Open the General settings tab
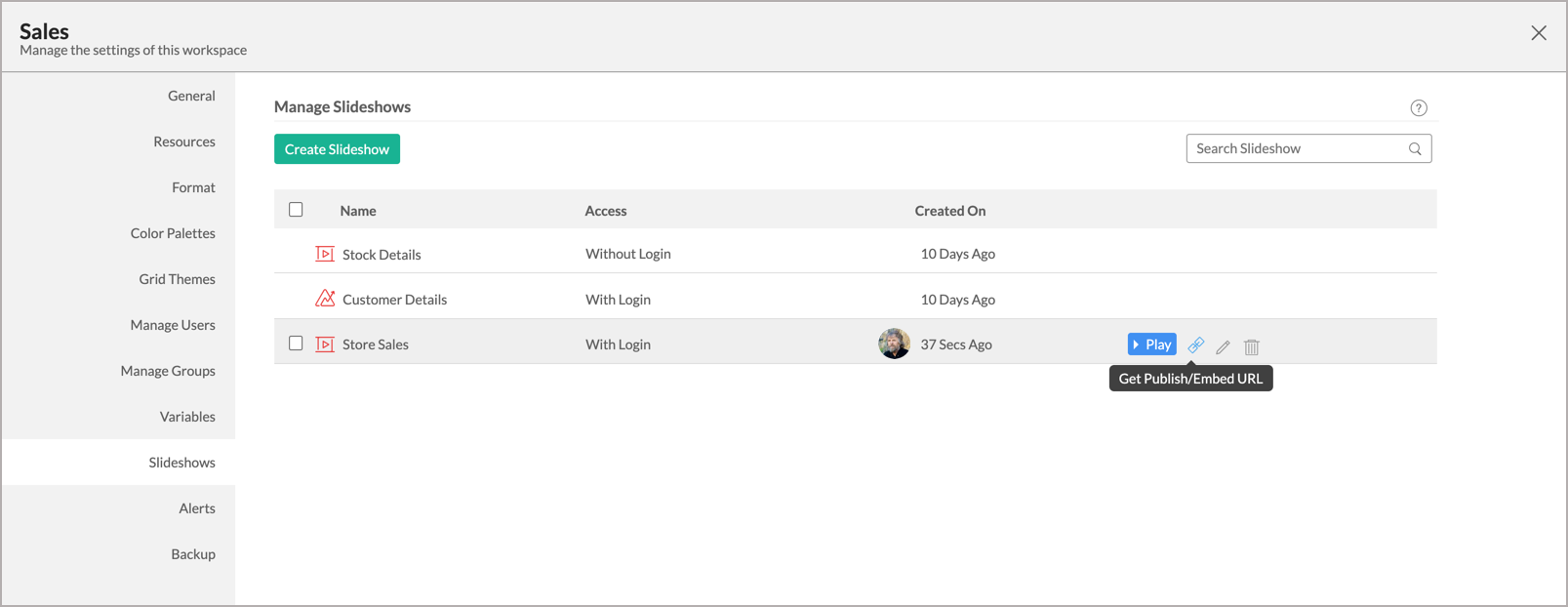Viewport: 1568px width, 607px height. [191, 96]
